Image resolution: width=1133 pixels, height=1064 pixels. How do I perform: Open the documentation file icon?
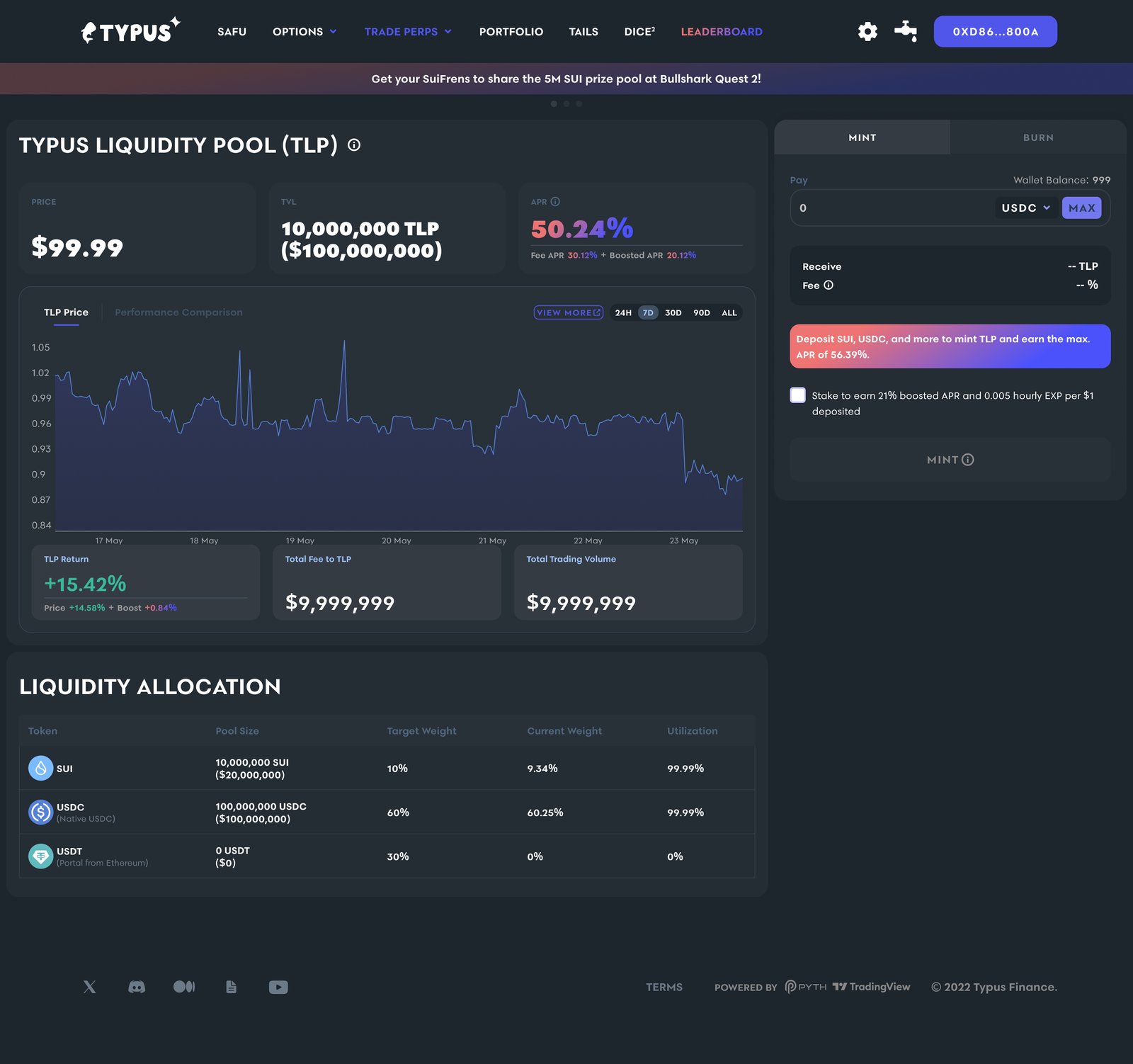(231, 987)
